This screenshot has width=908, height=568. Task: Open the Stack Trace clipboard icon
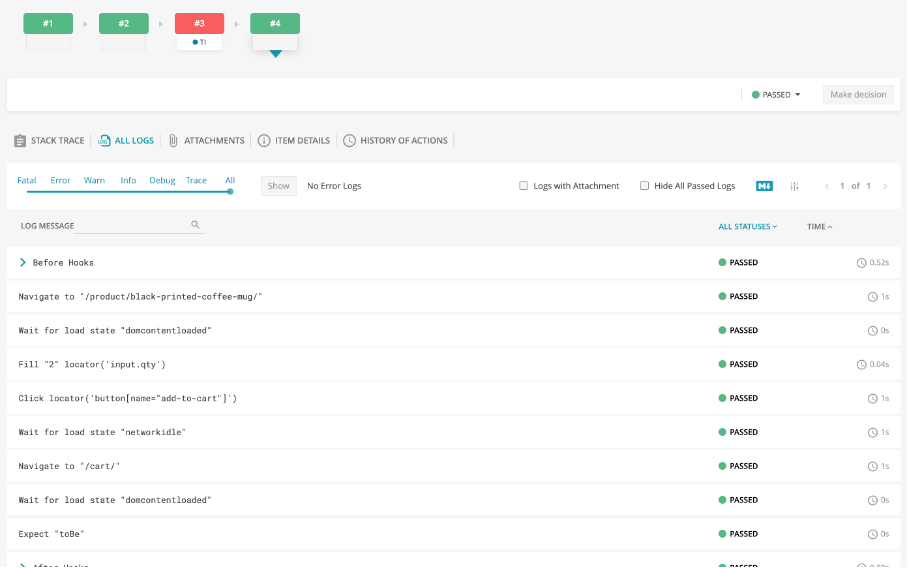click(x=20, y=141)
